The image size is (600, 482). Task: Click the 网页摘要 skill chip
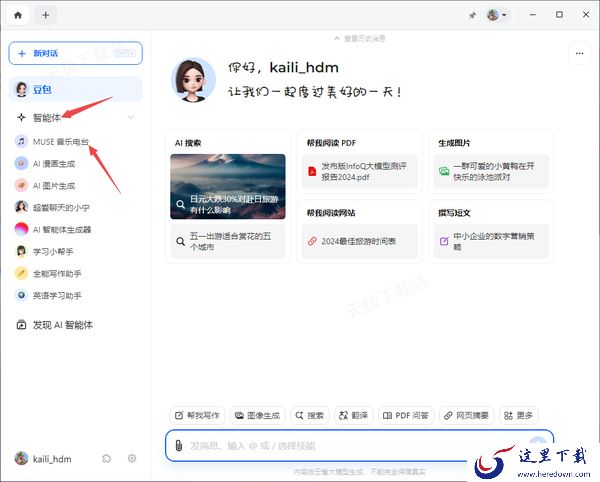[x=466, y=415]
